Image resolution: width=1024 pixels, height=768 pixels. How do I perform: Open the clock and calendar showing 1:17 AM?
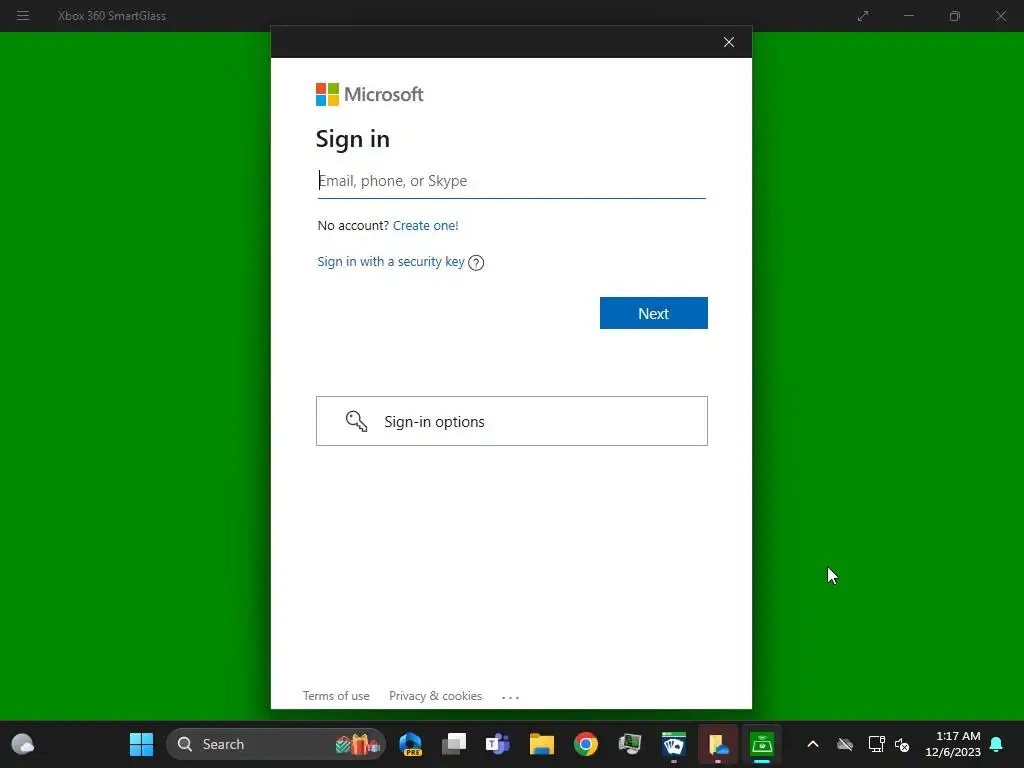(953, 744)
